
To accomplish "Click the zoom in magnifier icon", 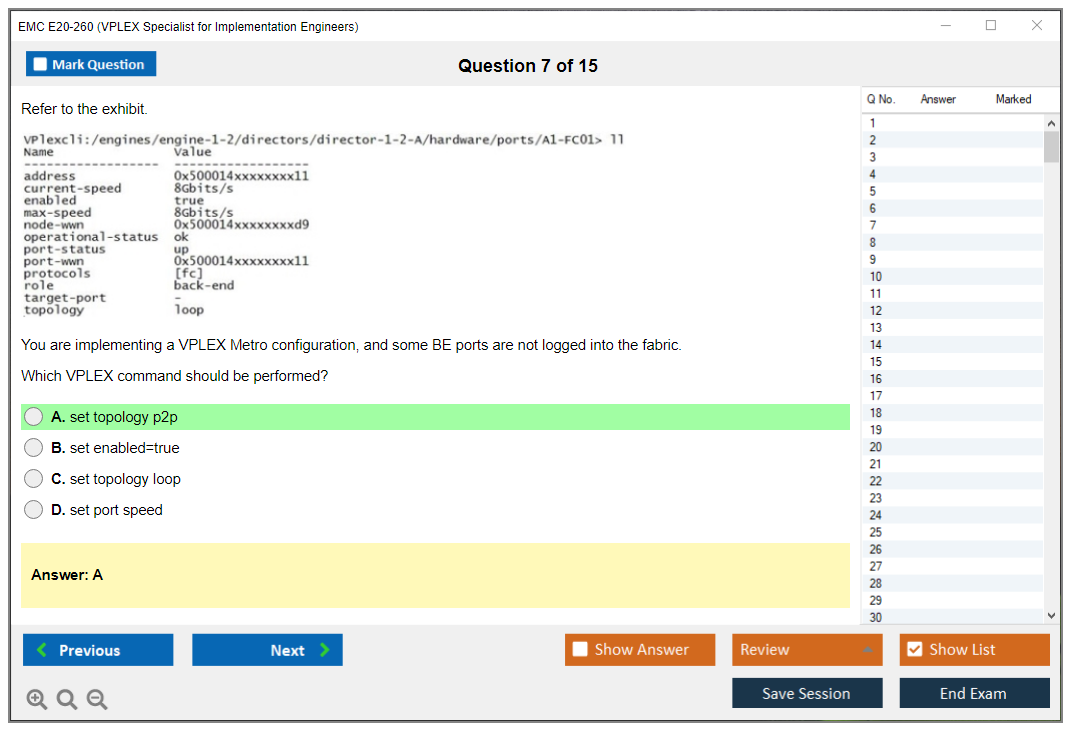I will [x=37, y=700].
